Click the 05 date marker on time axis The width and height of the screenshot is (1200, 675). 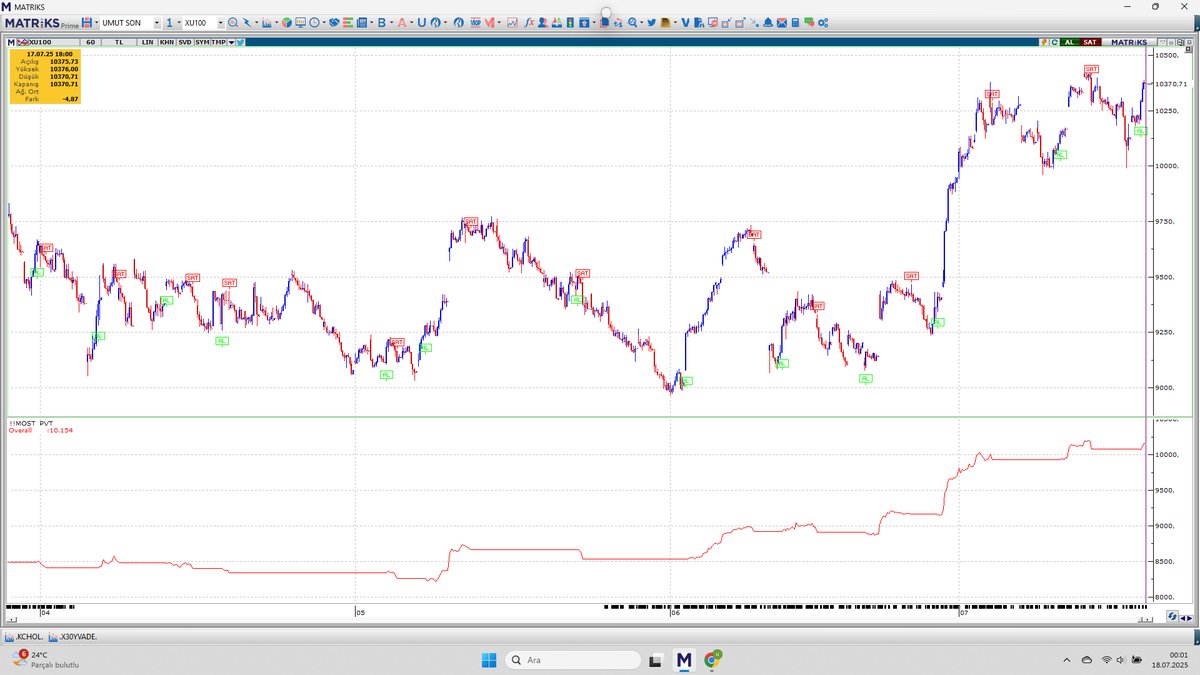pos(361,612)
